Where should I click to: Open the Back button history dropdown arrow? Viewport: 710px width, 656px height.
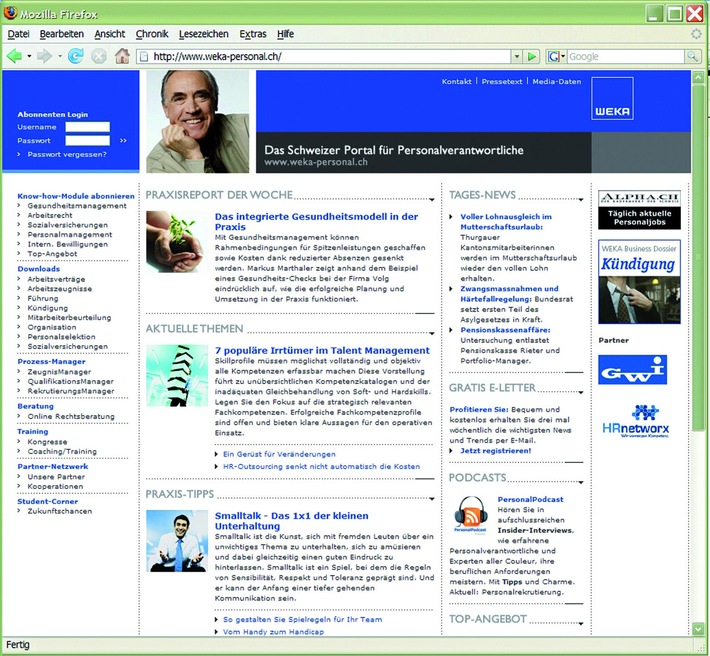coord(30,56)
